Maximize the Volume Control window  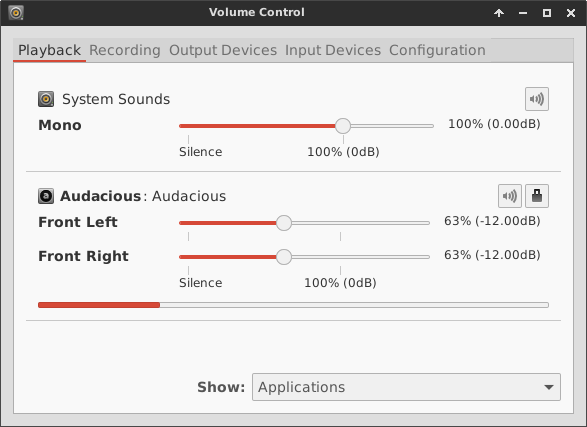(x=547, y=13)
